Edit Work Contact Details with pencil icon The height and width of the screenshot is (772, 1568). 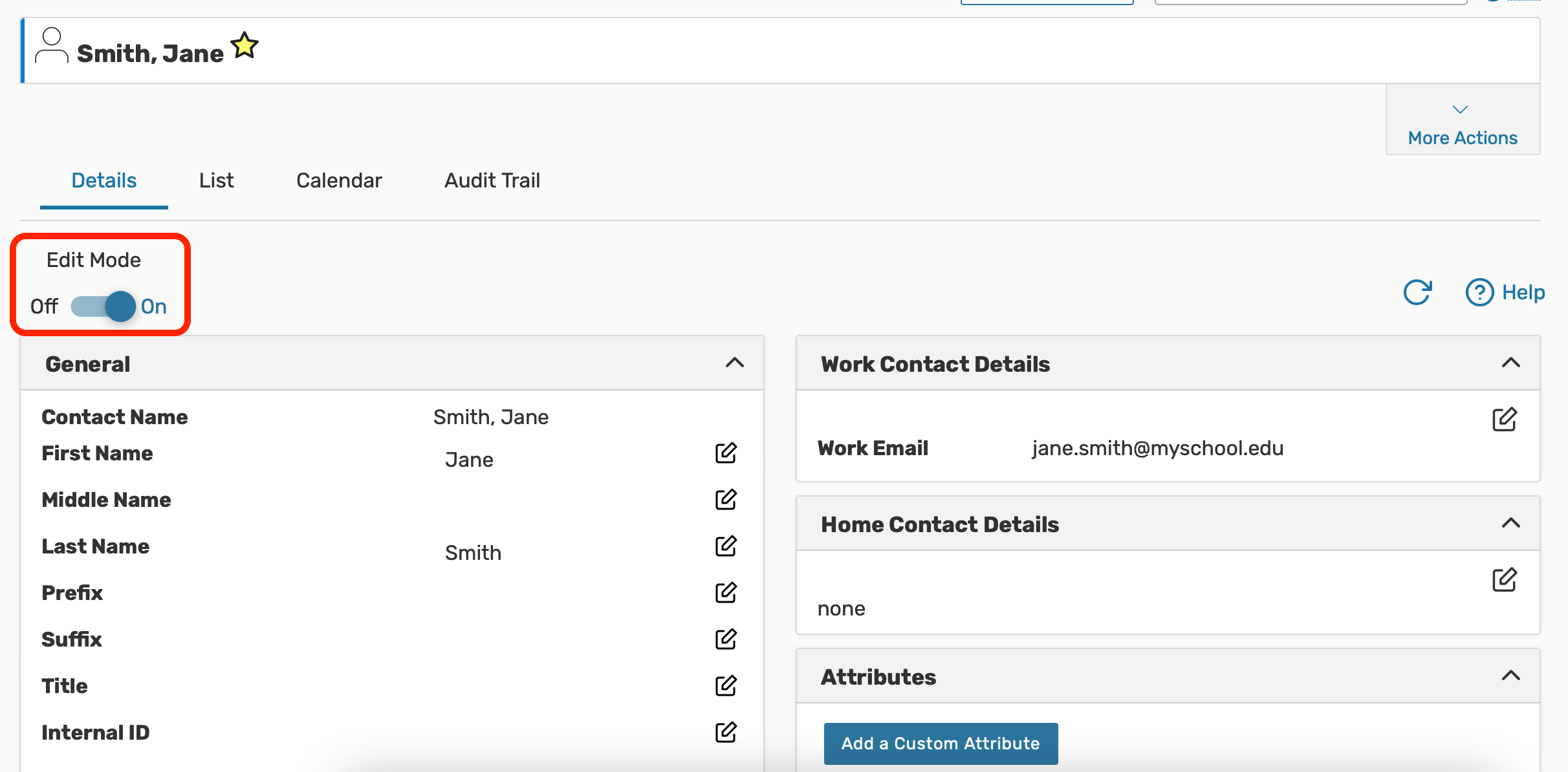1504,420
